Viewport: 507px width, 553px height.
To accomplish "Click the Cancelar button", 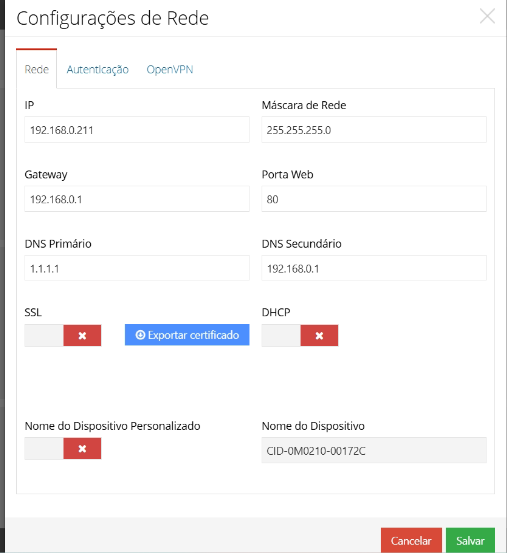I will click(x=411, y=540).
